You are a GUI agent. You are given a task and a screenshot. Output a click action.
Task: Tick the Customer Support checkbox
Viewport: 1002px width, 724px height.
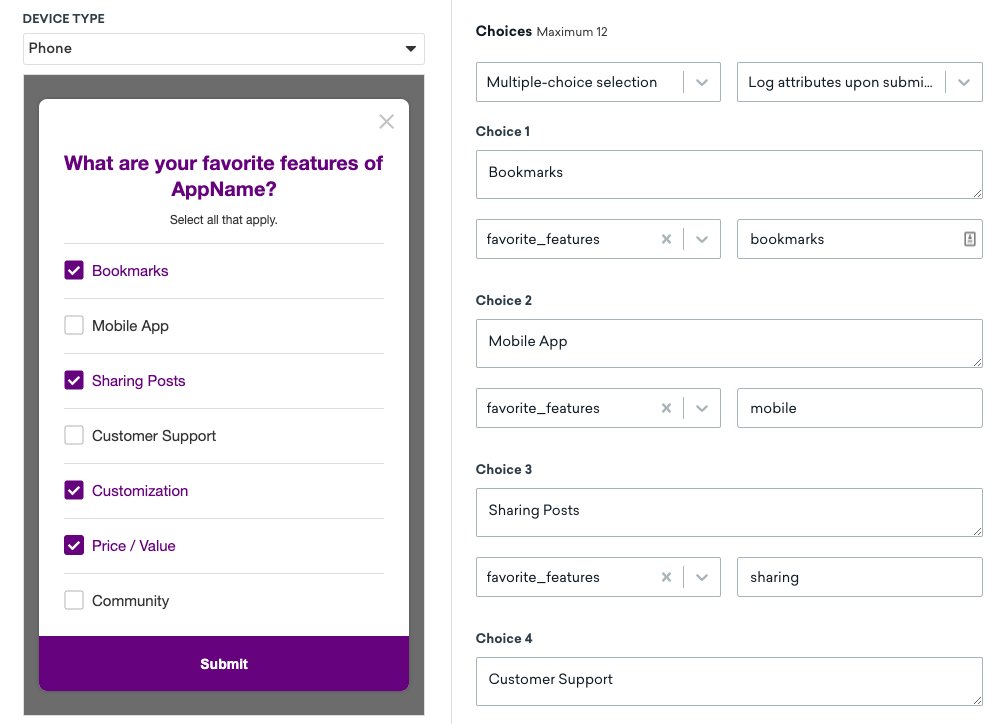[74, 436]
